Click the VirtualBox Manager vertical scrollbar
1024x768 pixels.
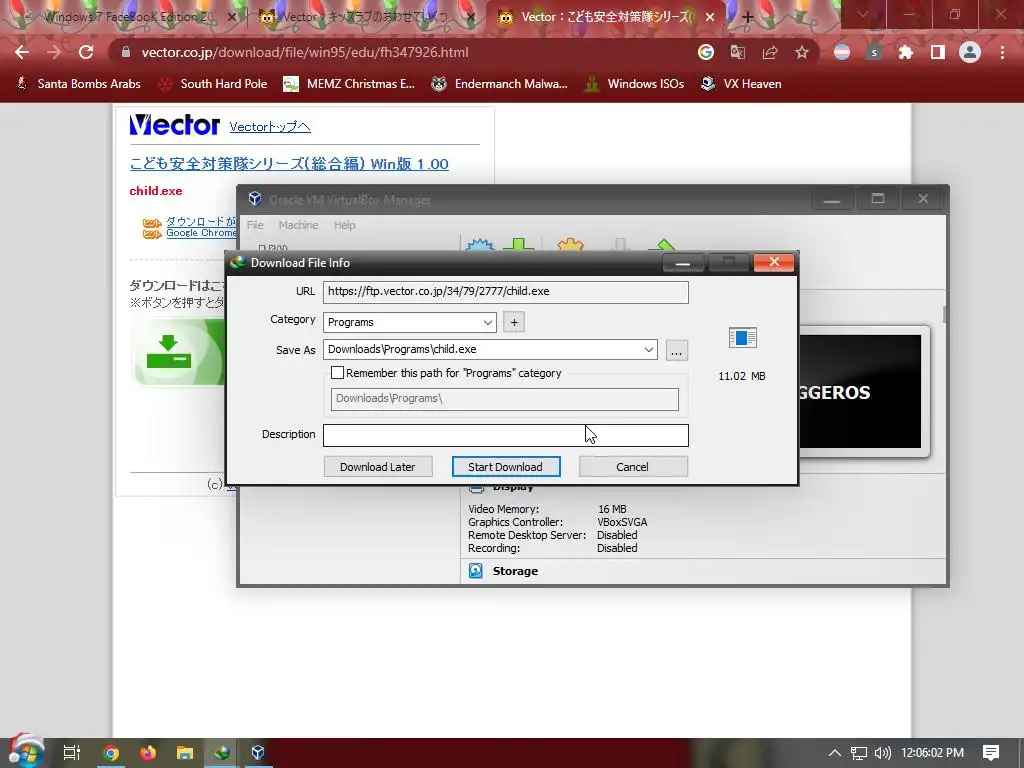coord(945,313)
